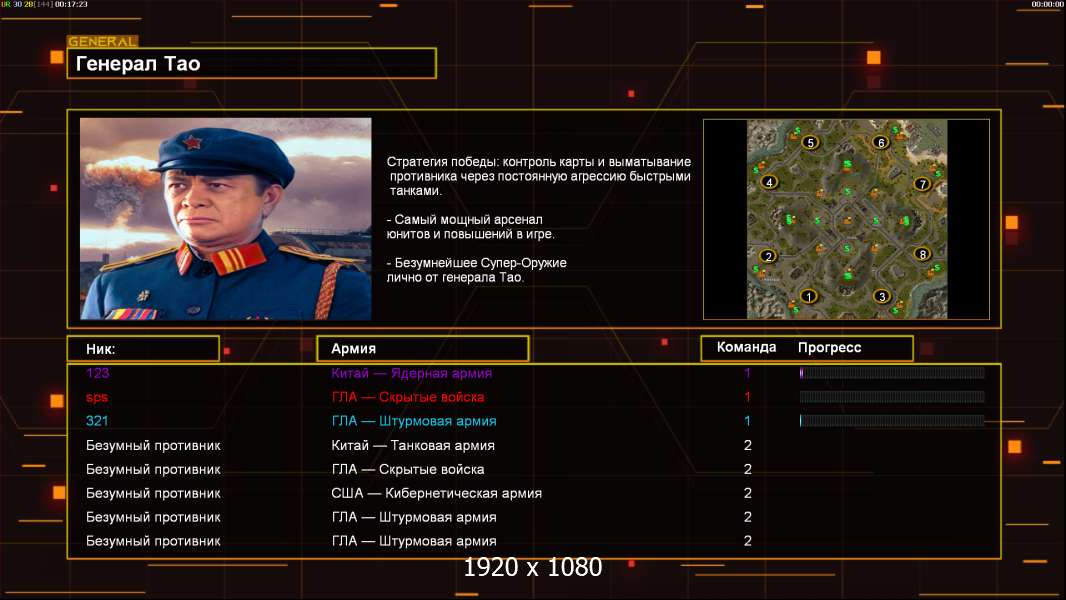Click 'Китай — Танковая армия' army text

tap(413, 445)
